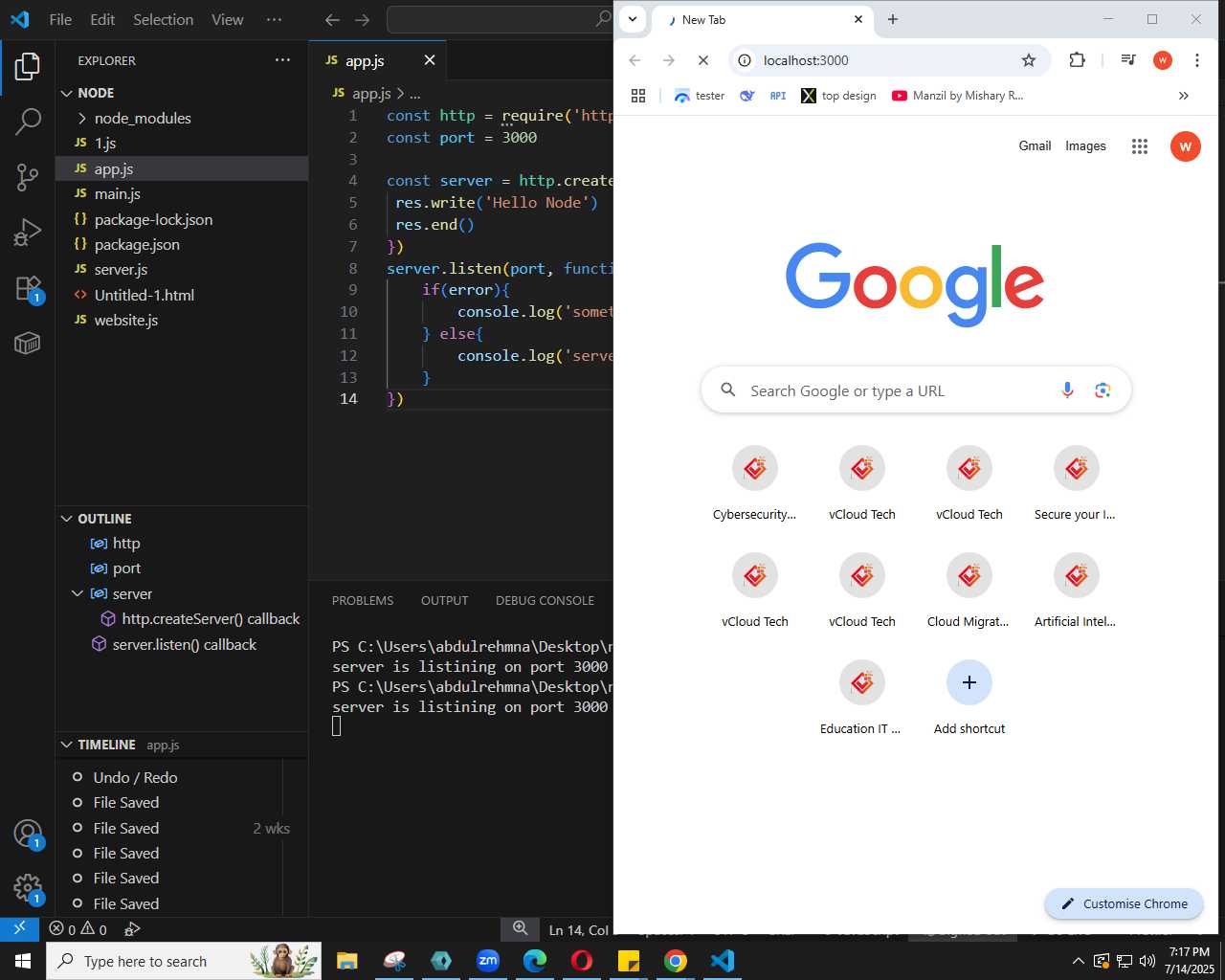Go forward with VS Code title bar arrow
The image size is (1225, 980).
(363, 19)
